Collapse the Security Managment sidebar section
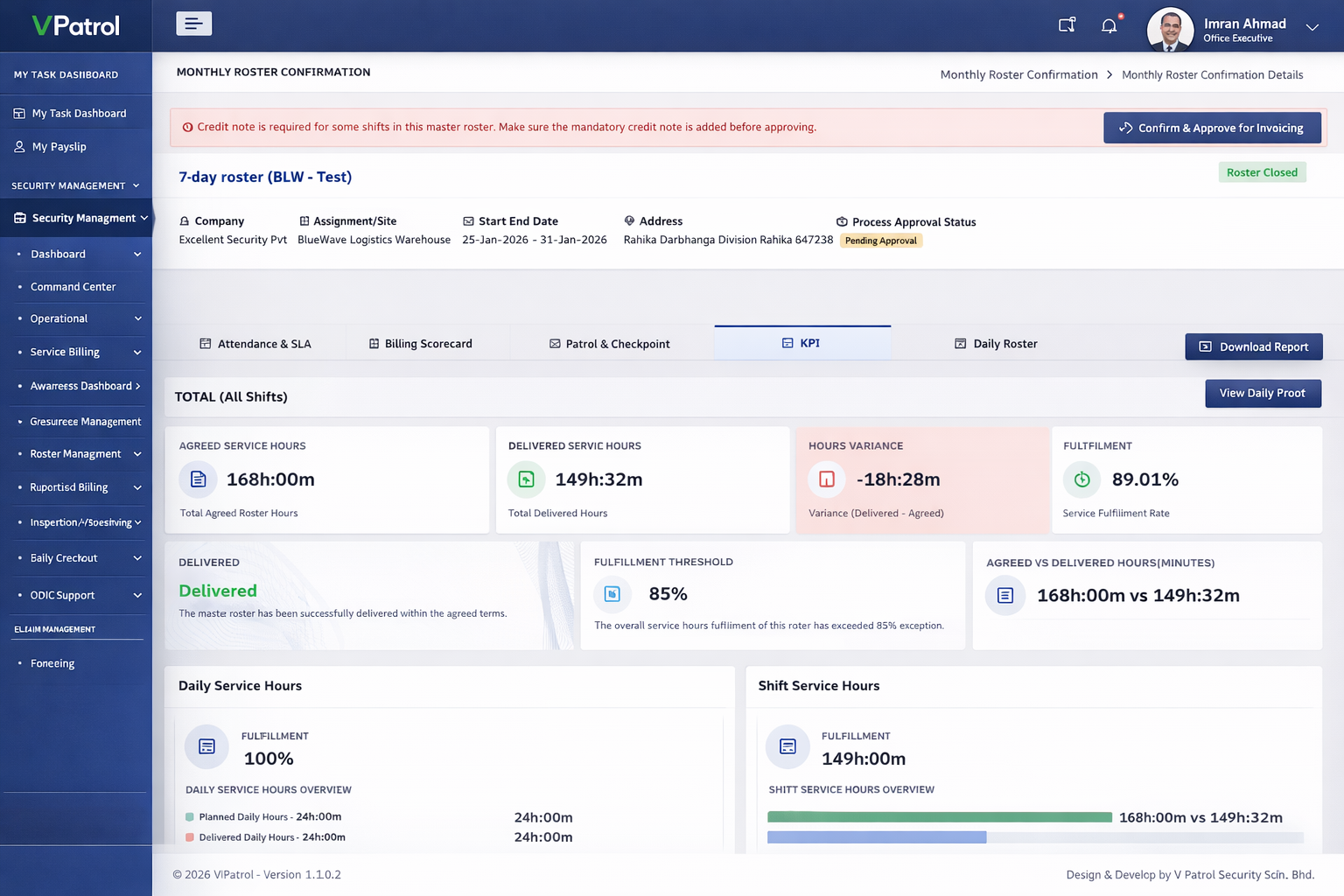The width and height of the screenshot is (1344, 896). pyautogui.click(x=143, y=218)
